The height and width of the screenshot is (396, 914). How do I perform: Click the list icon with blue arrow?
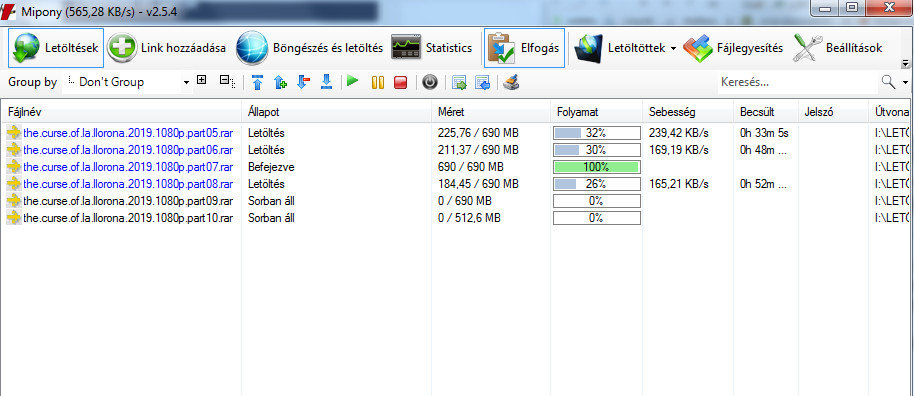tap(482, 83)
